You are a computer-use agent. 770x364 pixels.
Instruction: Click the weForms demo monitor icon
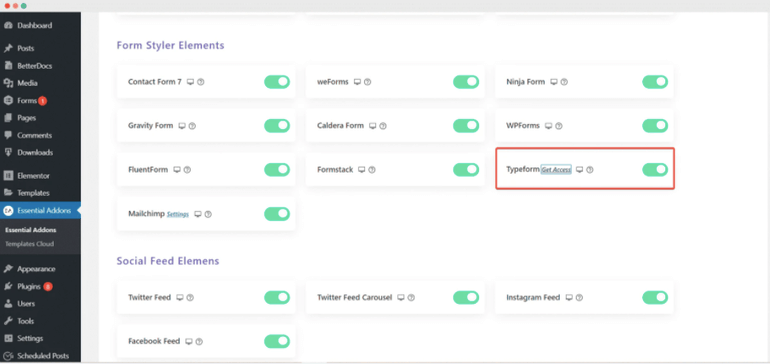pyautogui.click(x=358, y=82)
